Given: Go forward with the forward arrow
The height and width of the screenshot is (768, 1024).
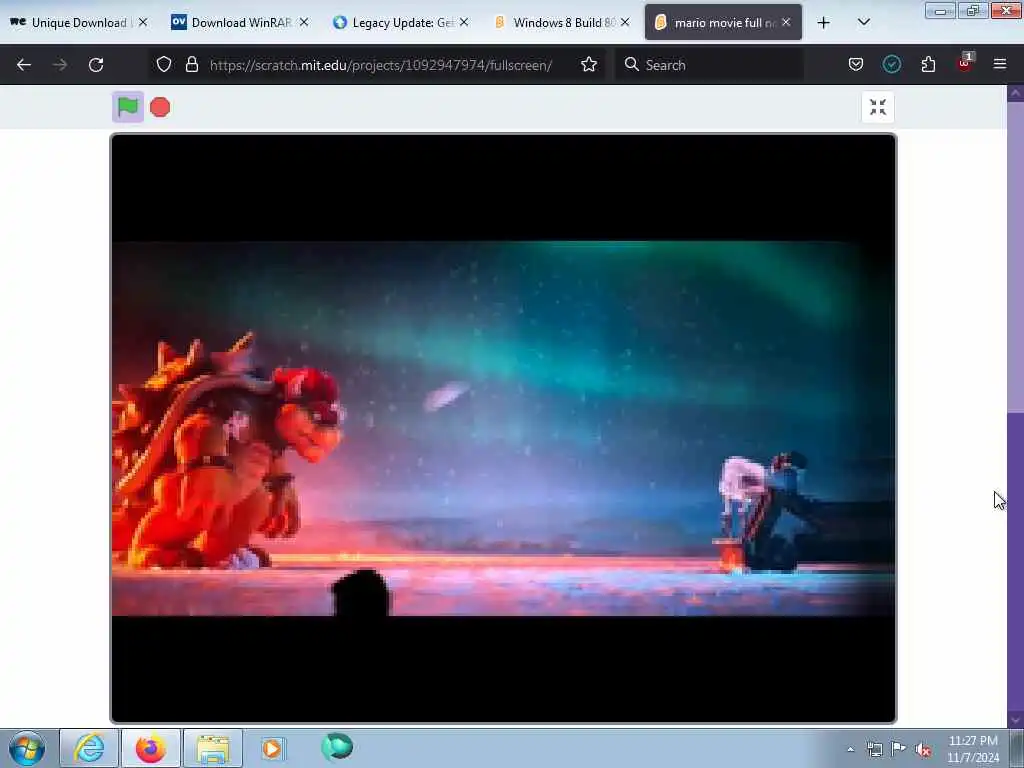Looking at the screenshot, I should pos(60,65).
